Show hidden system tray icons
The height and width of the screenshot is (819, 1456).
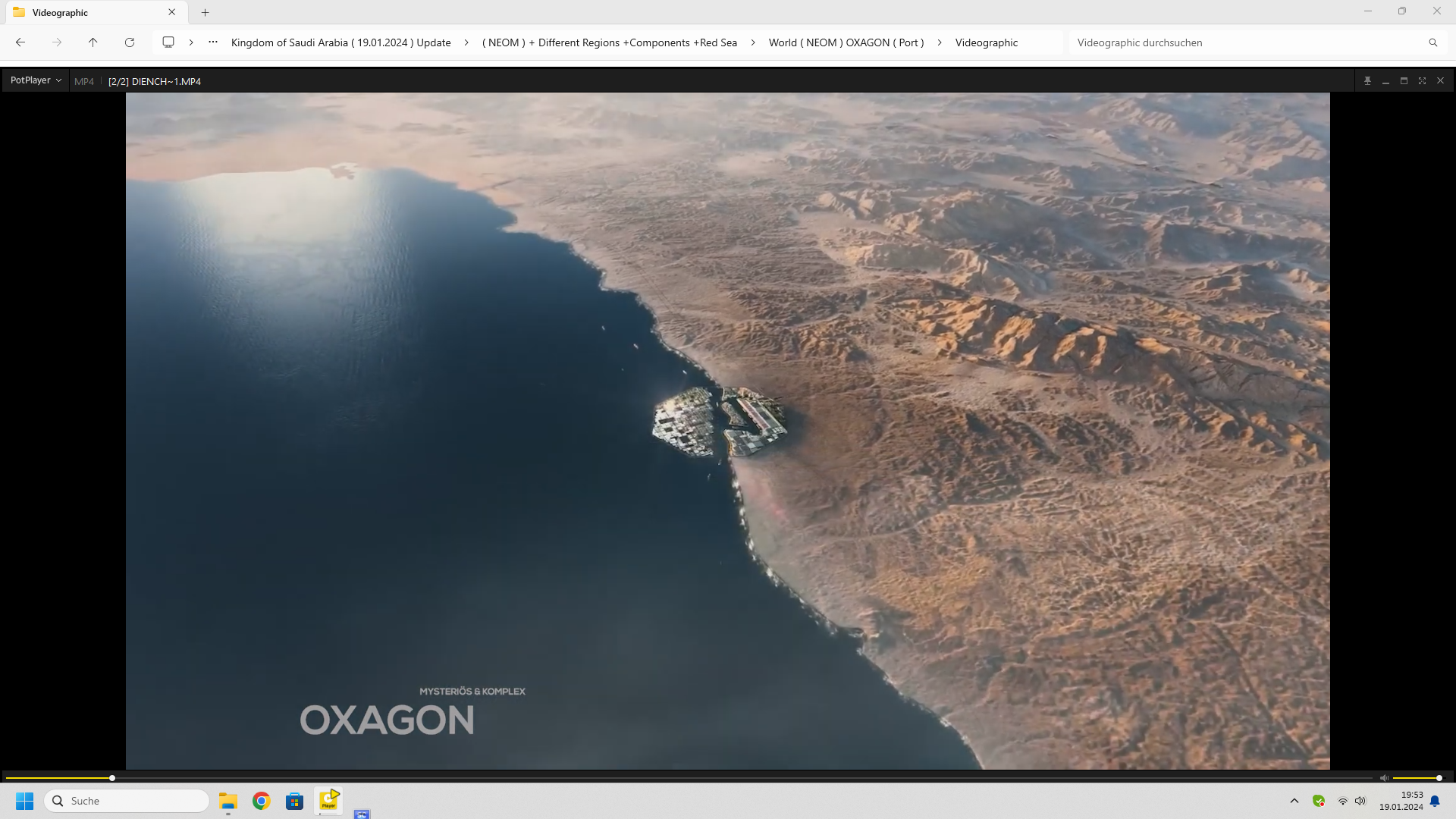[1294, 801]
